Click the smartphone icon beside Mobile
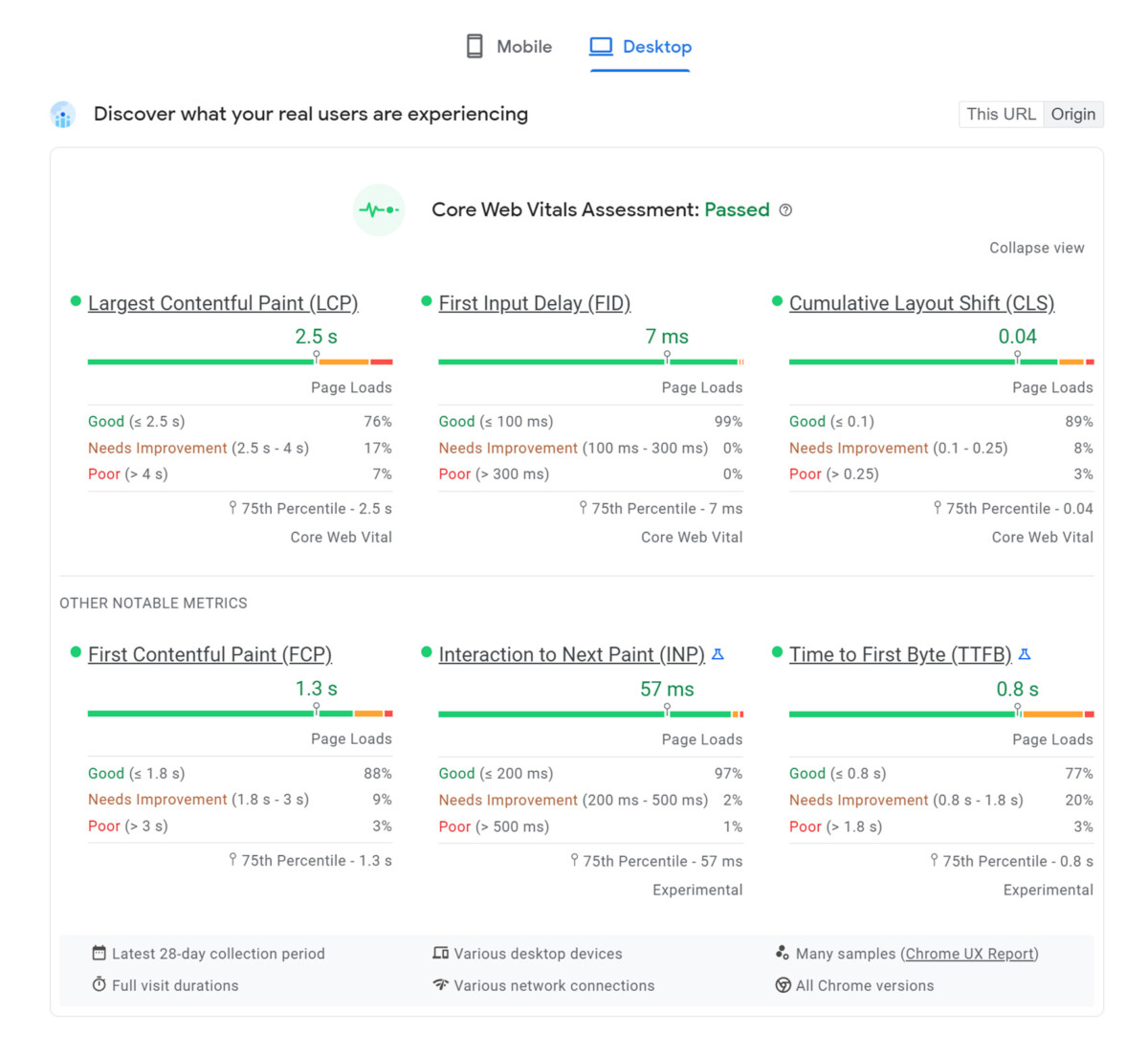The height and width of the screenshot is (1056, 1148). coord(474,45)
